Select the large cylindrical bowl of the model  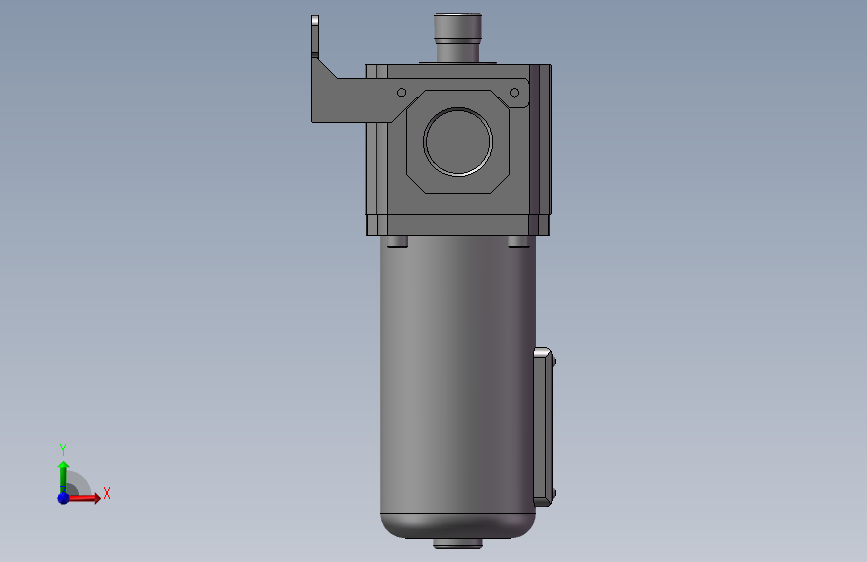[x=457, y=387]
